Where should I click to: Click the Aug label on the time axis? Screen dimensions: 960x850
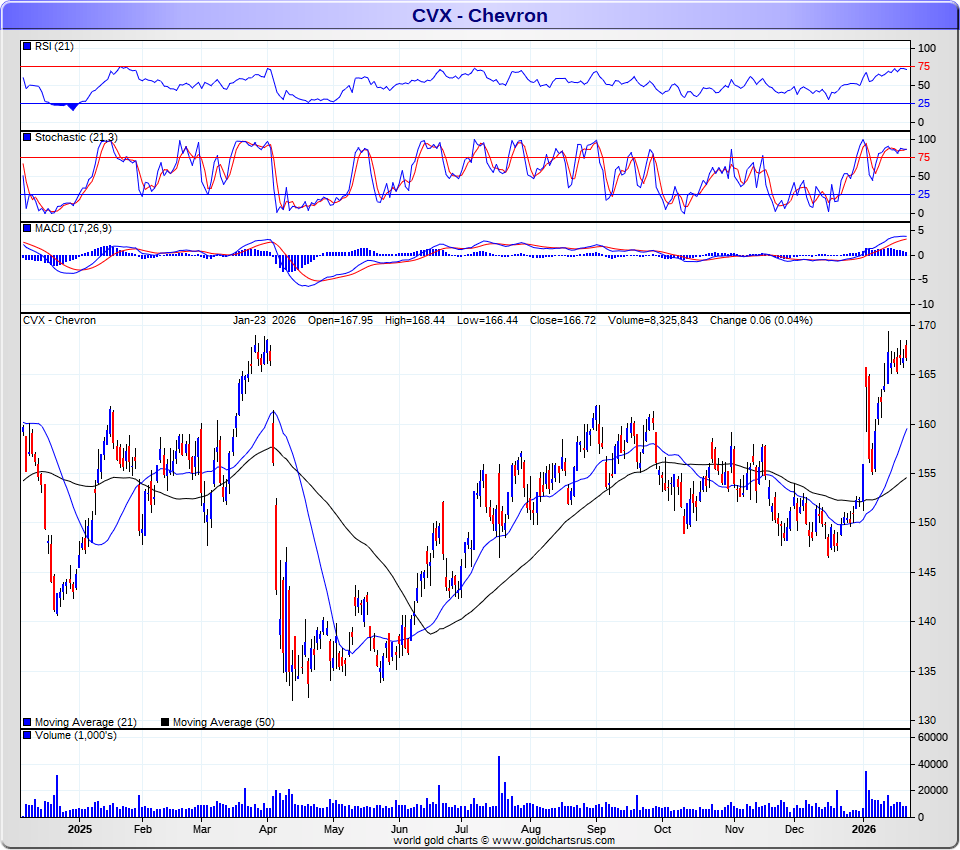pyautogui.click(x=531, y=829)
